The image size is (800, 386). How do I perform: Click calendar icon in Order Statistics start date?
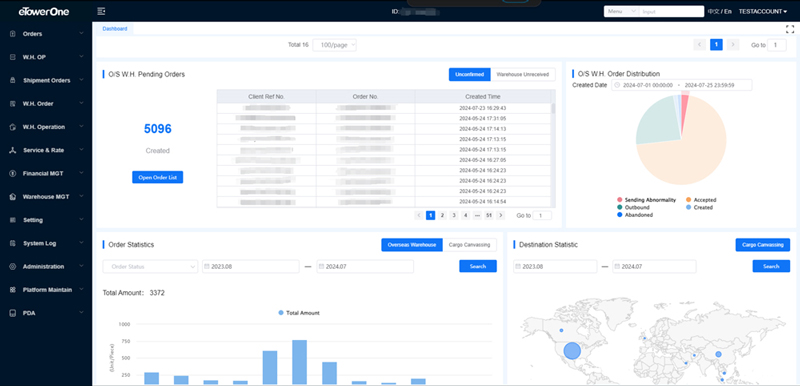point(206,266)
